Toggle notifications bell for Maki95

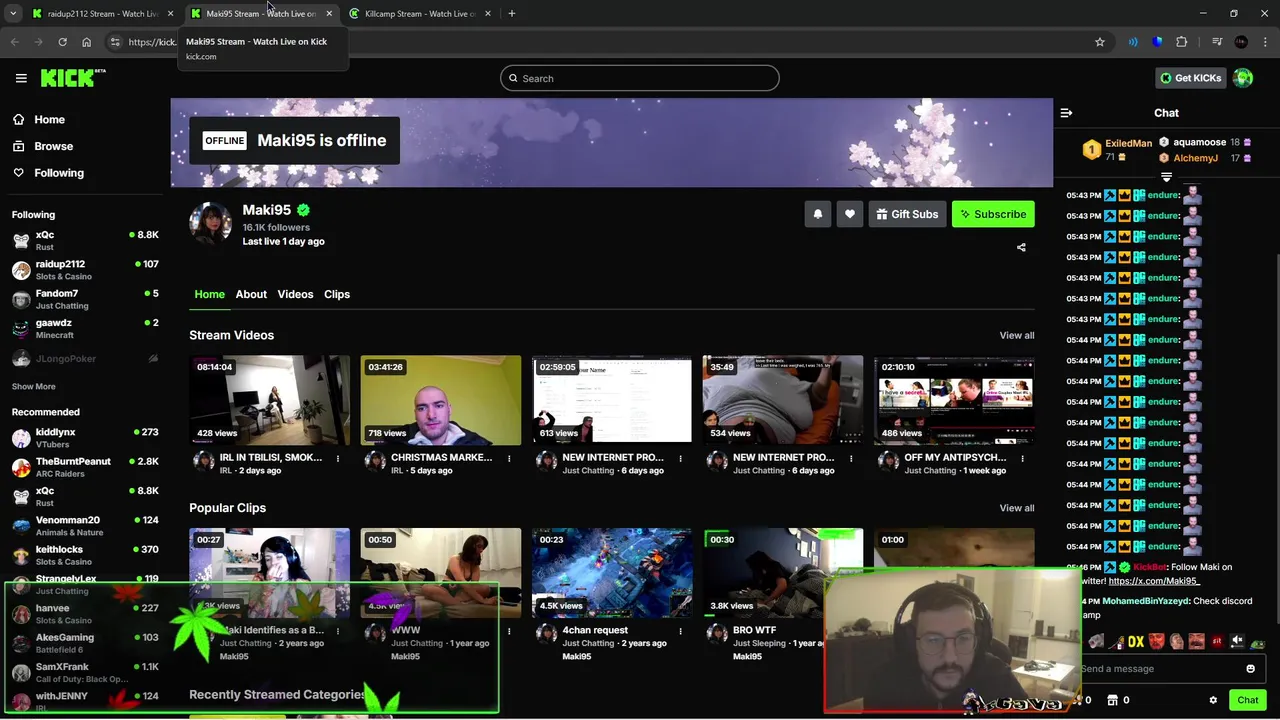[x=818, y=214]
